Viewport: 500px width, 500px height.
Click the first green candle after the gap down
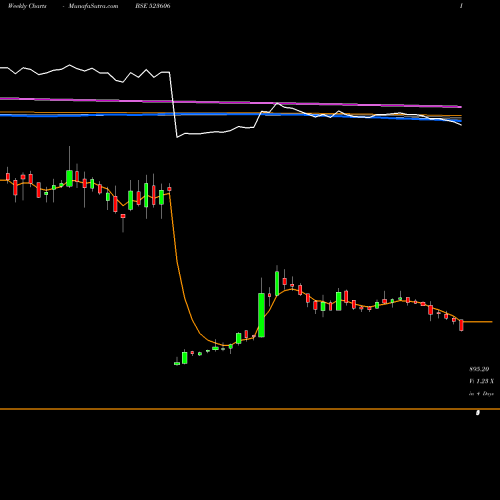[x=177, y=363]
